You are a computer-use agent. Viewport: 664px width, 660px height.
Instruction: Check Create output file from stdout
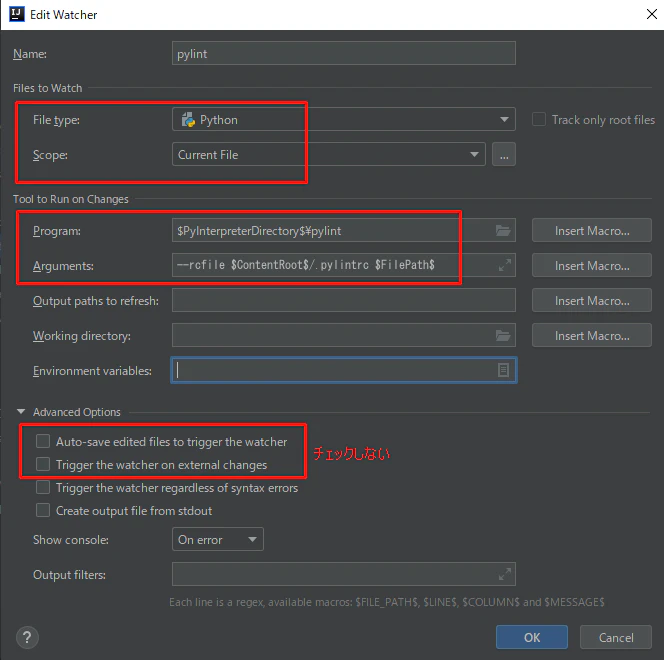coord(43,510)
